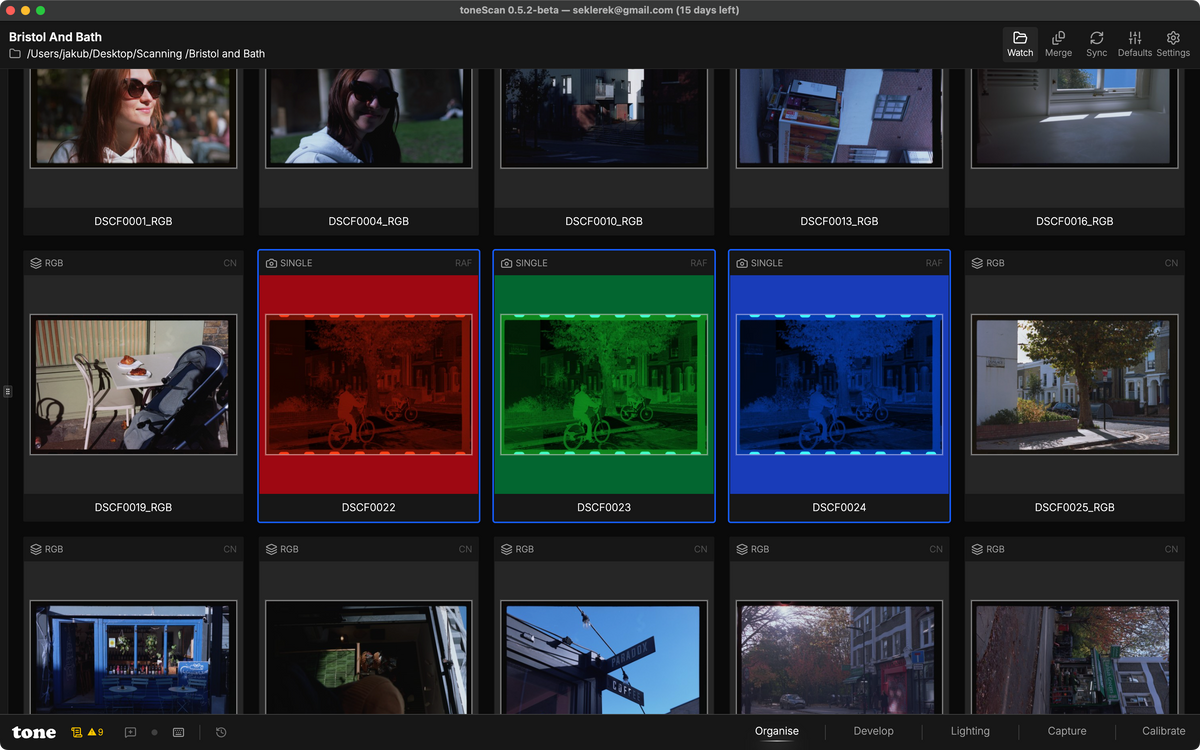Click the folder icon beside the path
The image size is (1200, 750).
[x=15, y=54]
